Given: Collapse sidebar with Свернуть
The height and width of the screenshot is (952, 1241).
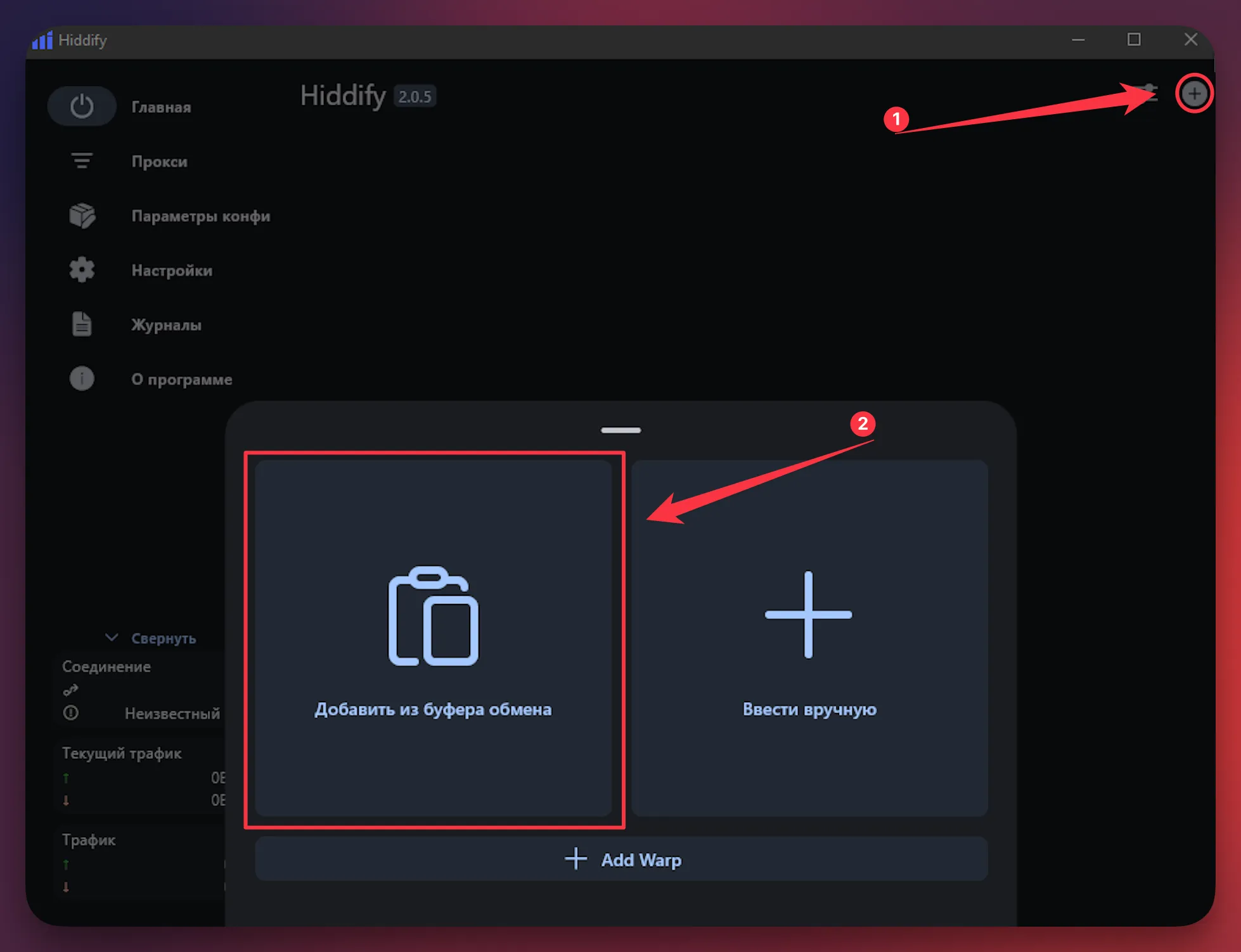Looking at the screenshot, I should (151, 638).
